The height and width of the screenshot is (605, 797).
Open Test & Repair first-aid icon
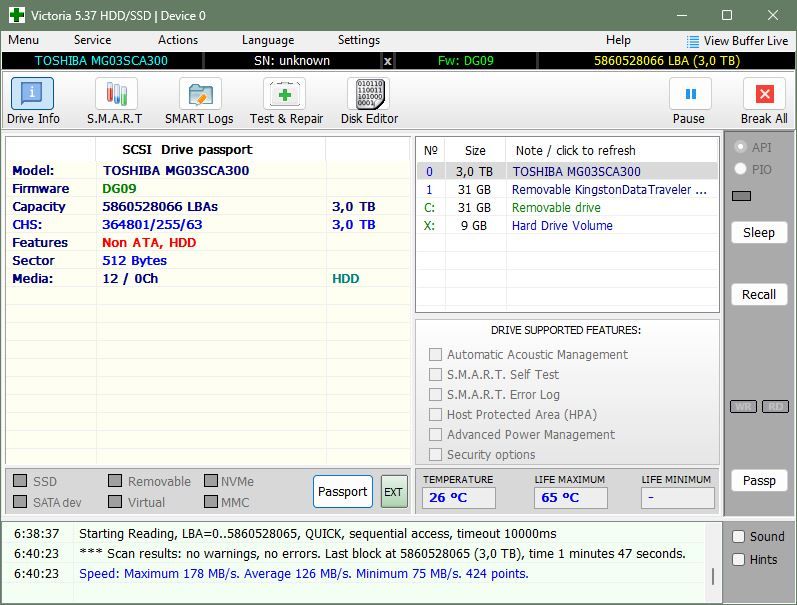pyautogui.click(x=284, y=94)
